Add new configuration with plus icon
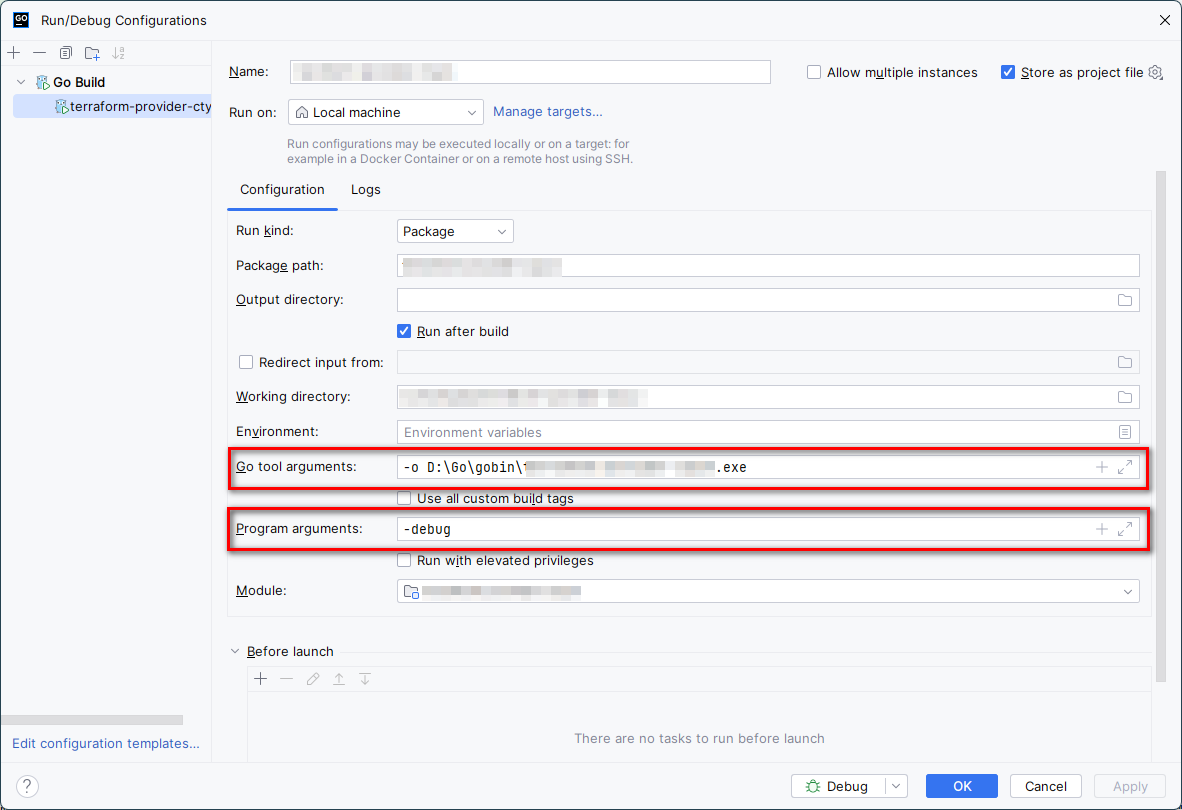1182x810 pixels. [x=14, y=53]
